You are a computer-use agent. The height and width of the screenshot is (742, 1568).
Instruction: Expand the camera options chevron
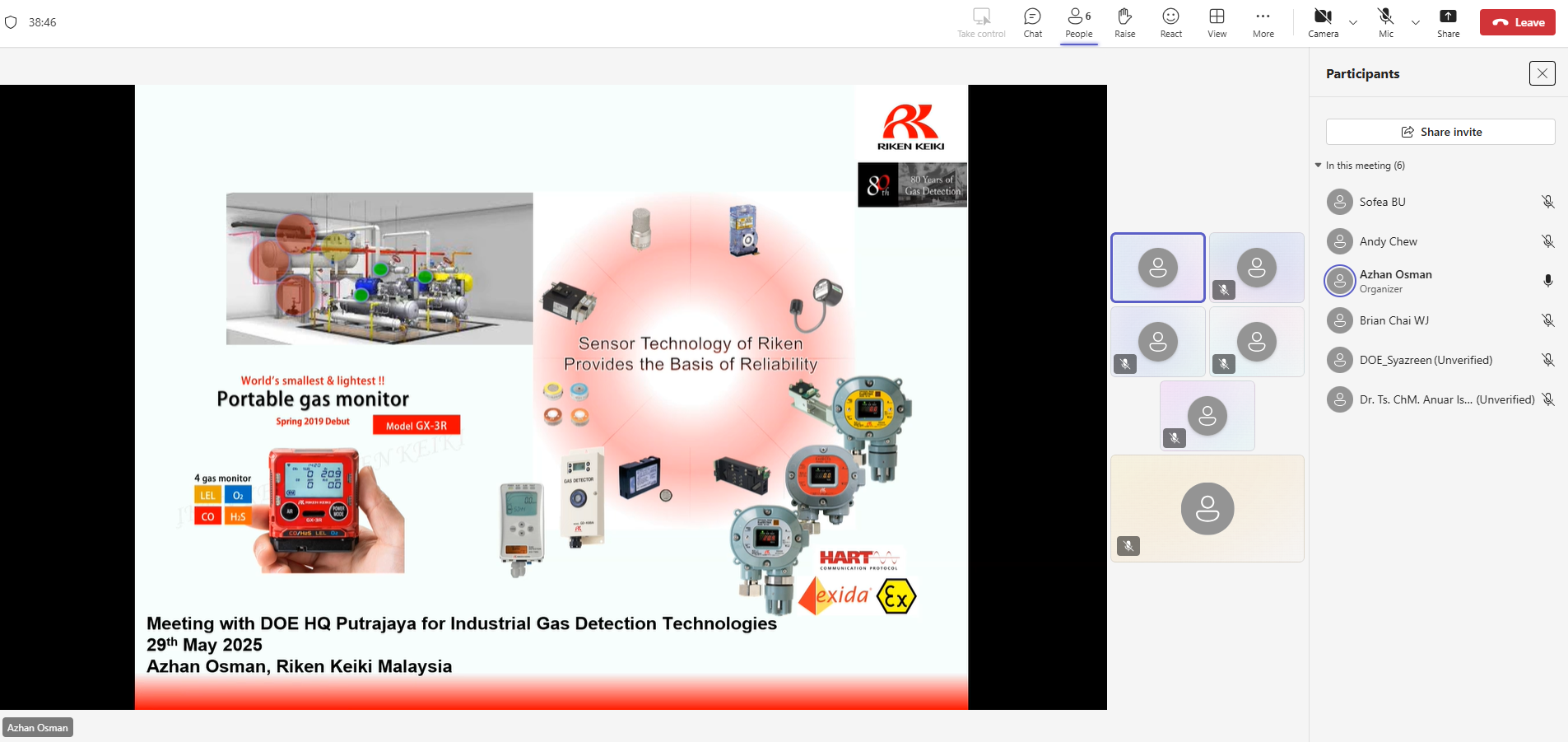(x=1353, y=22)
